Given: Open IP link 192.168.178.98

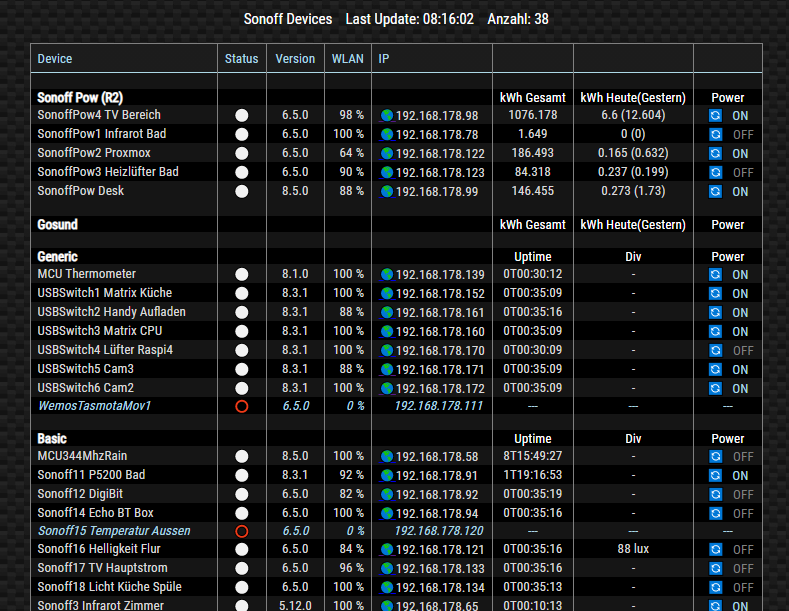Looking at the screenshot, I should point(437,116).
